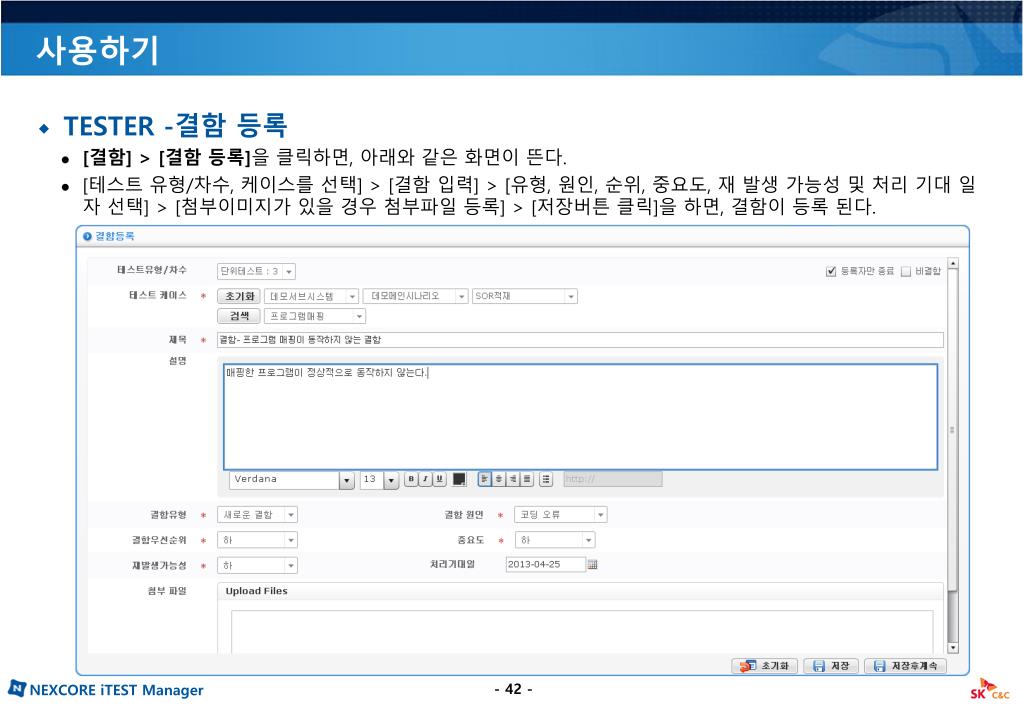Justify text in the editor
1023x708 pixels.
[x=527, y=479]
